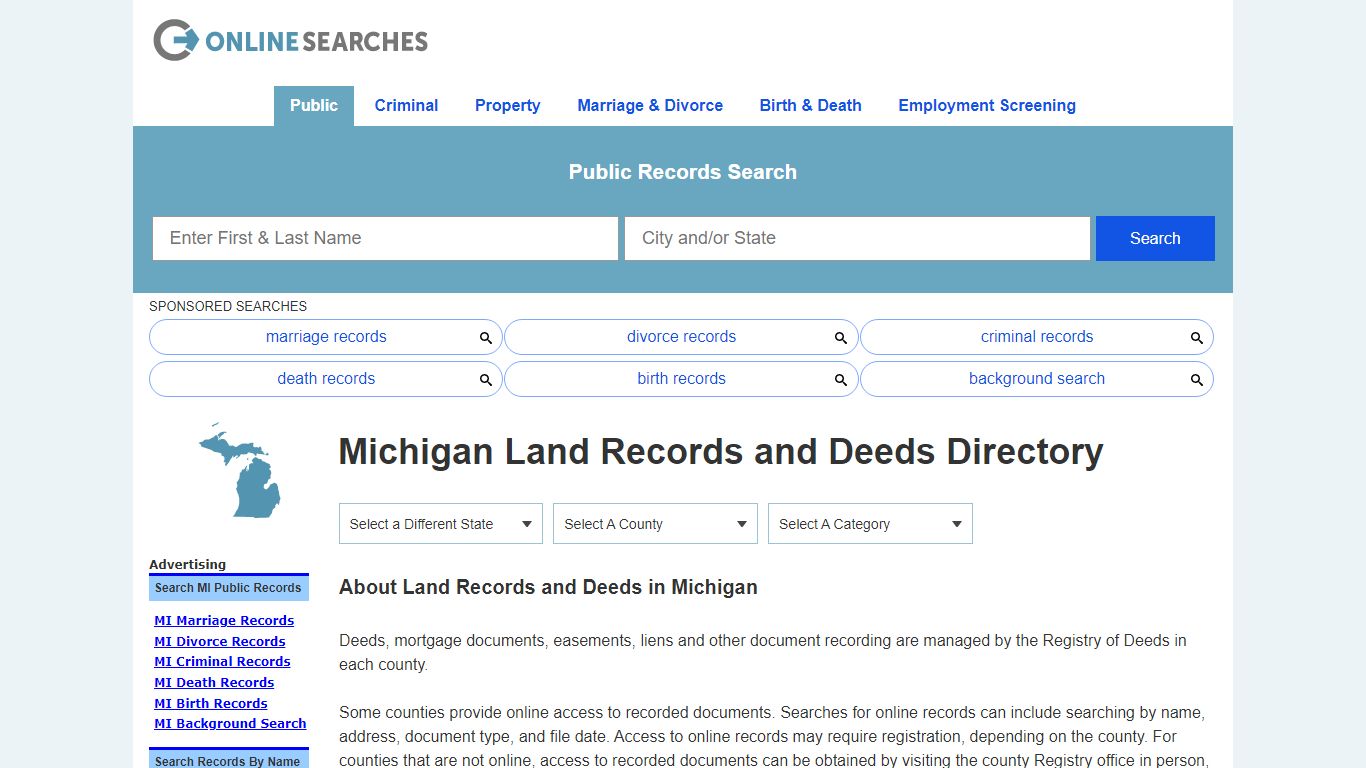The image size is (1366, 768).
Task: Switch to the Property tab
Action: [507, 106]
